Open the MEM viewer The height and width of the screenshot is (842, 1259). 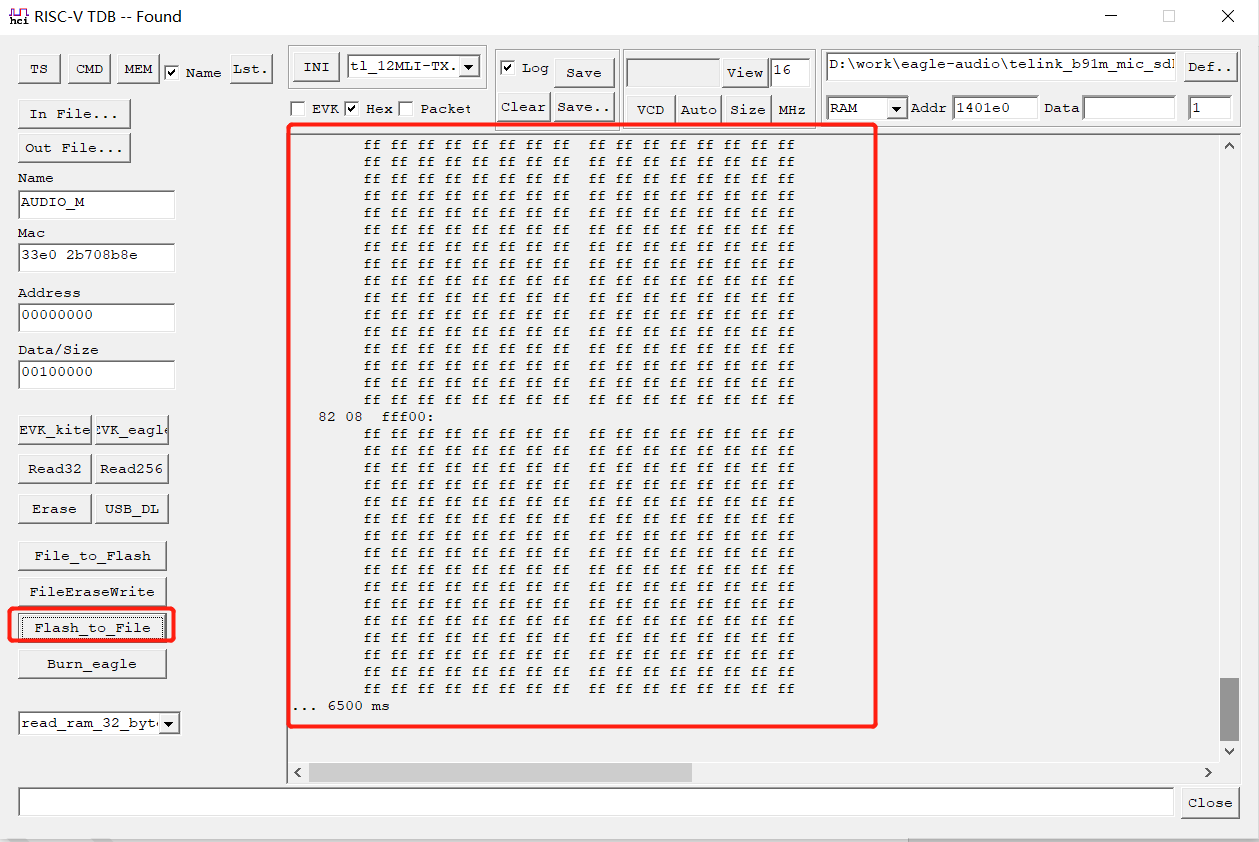click(x=137, y=69)
